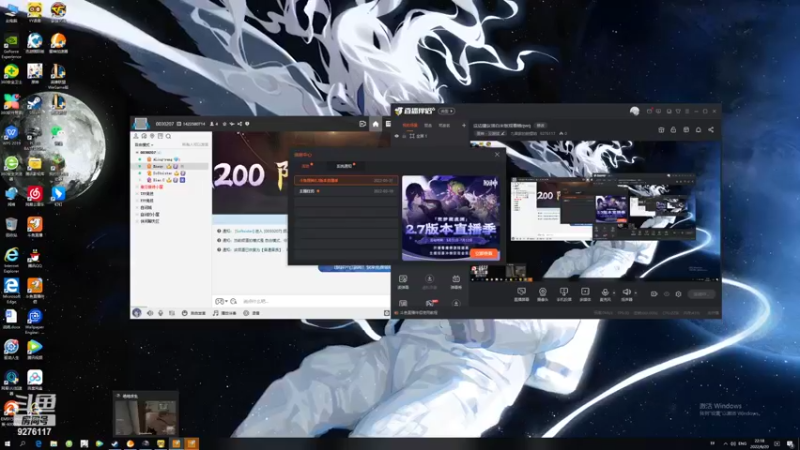Image resolution: width=800 pixels, height=450 pixels.
Task: Open the version pill dropdown beside streaming app logo
Action: pos(446,111)
